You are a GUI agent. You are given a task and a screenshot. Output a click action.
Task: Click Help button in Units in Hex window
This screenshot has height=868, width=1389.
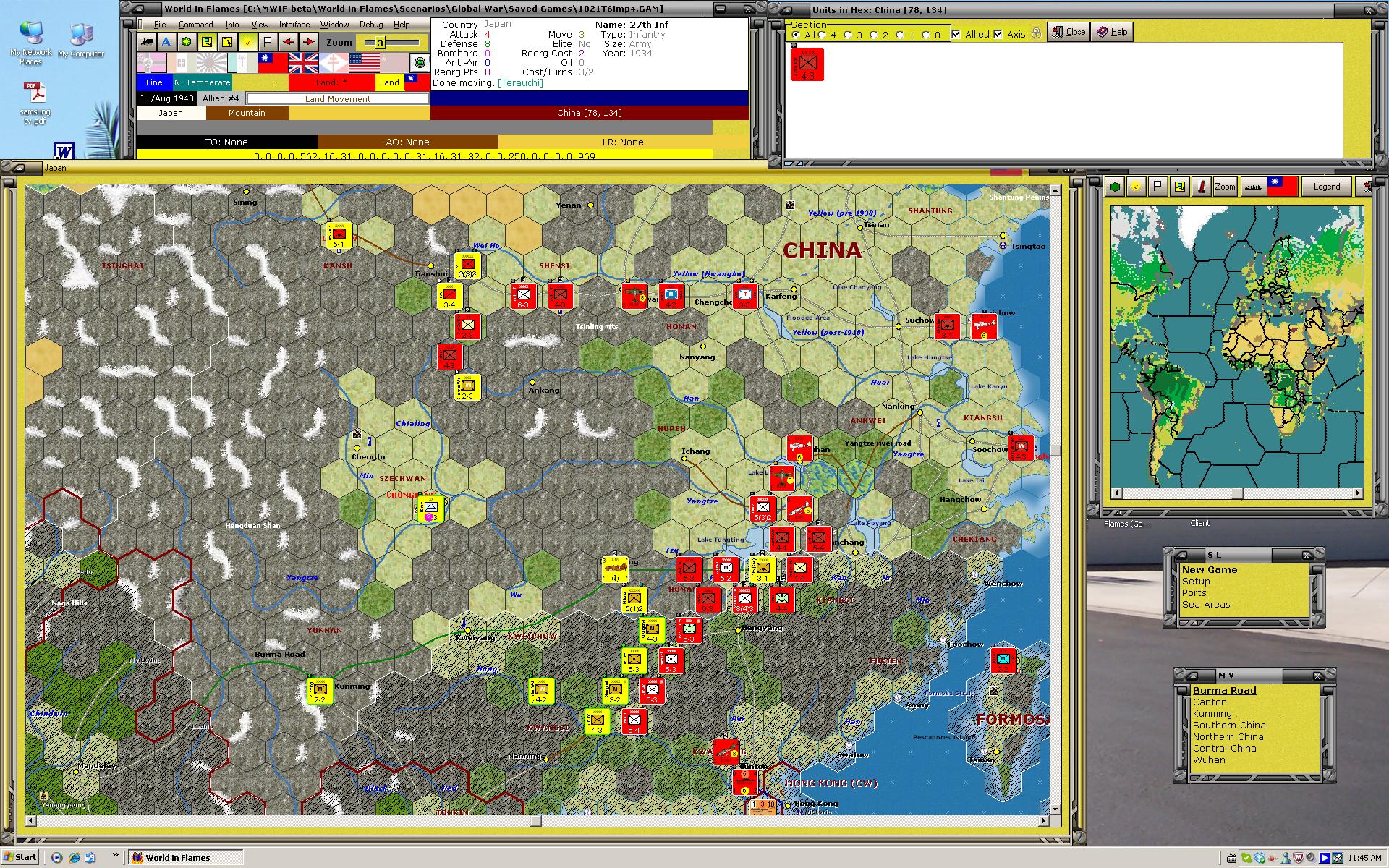pos(1112,32)
